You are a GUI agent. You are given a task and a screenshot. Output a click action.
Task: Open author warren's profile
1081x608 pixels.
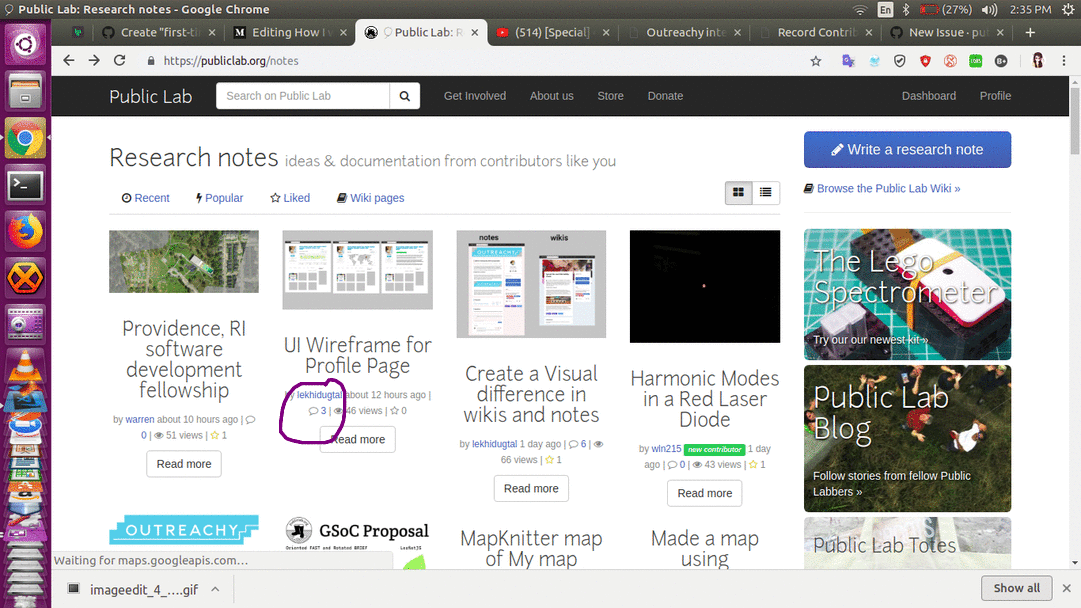point(140,419)
